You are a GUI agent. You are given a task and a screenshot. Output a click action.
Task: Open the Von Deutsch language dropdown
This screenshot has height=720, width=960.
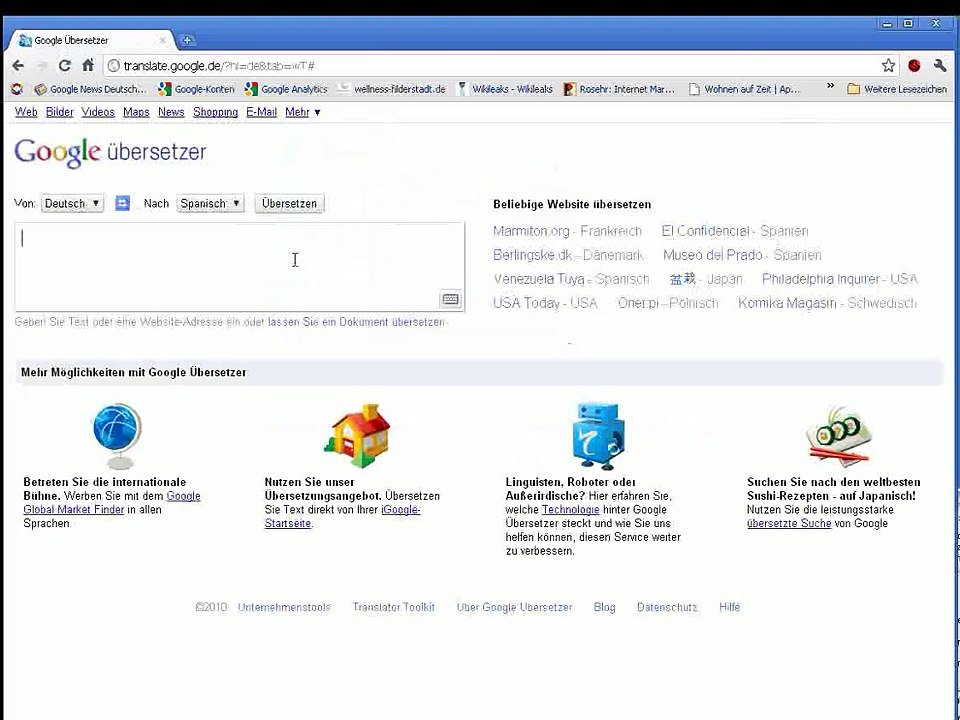[x=72, y=203]
